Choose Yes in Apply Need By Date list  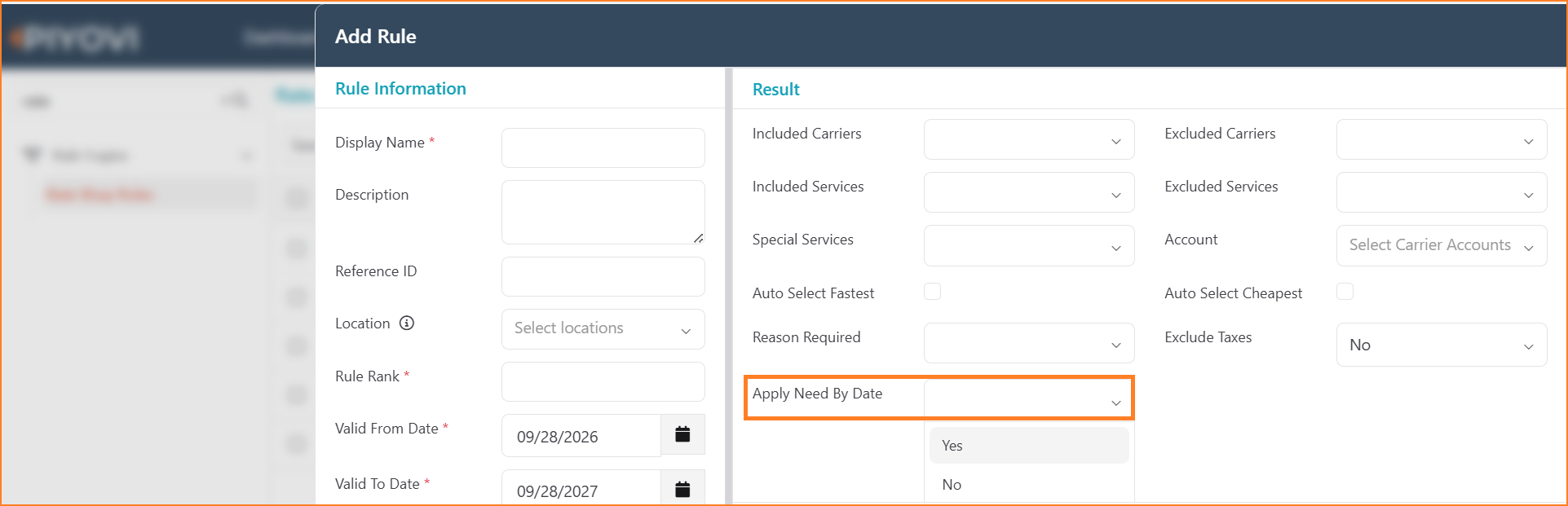[1029, 446]
